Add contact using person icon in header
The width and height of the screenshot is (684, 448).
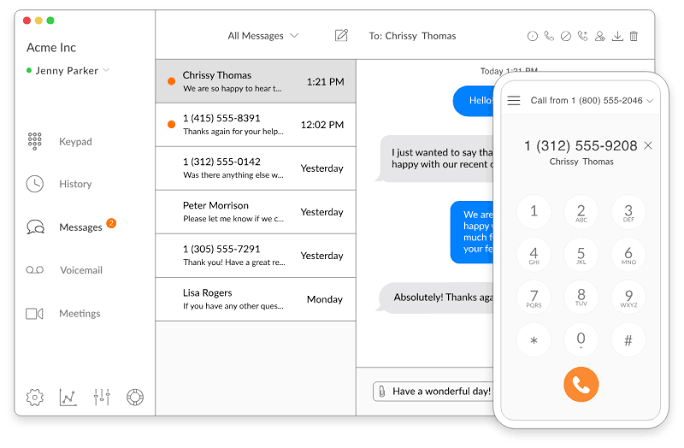click(x=600, y=36)
